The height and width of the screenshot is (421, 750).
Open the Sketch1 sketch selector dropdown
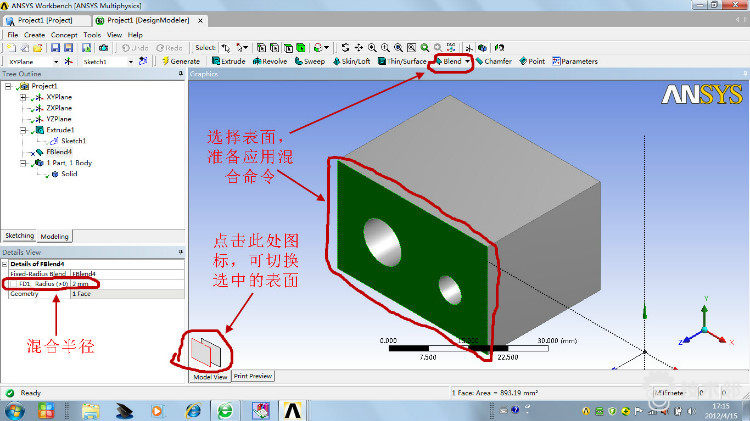tap(131, 62)
